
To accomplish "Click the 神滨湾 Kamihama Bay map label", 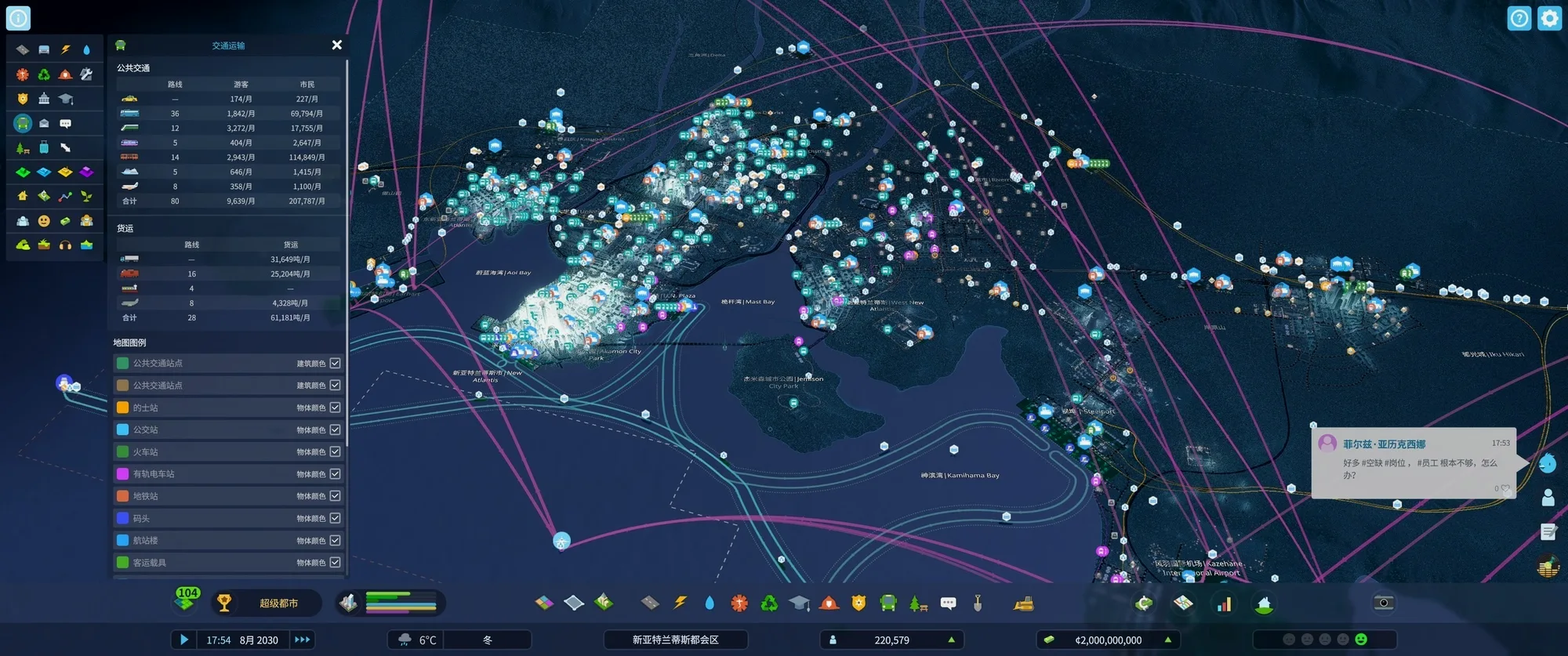I will coord(960,475).
